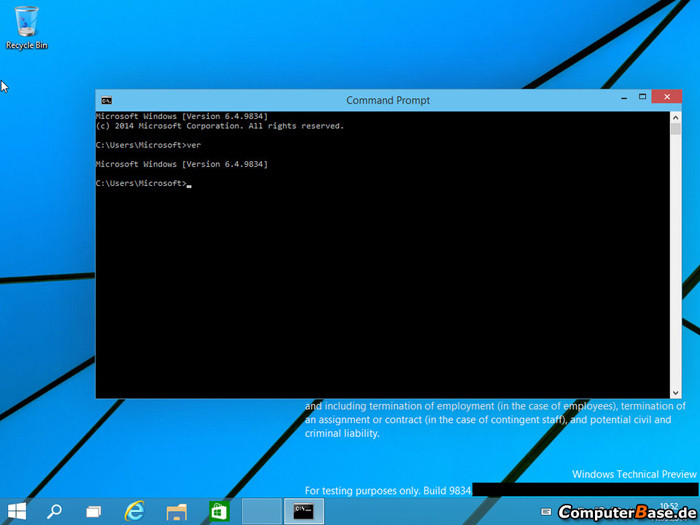The image size is (700, 525).
Task: Open the Recycle Bin desktop icon
Action: tap(27, 26)
